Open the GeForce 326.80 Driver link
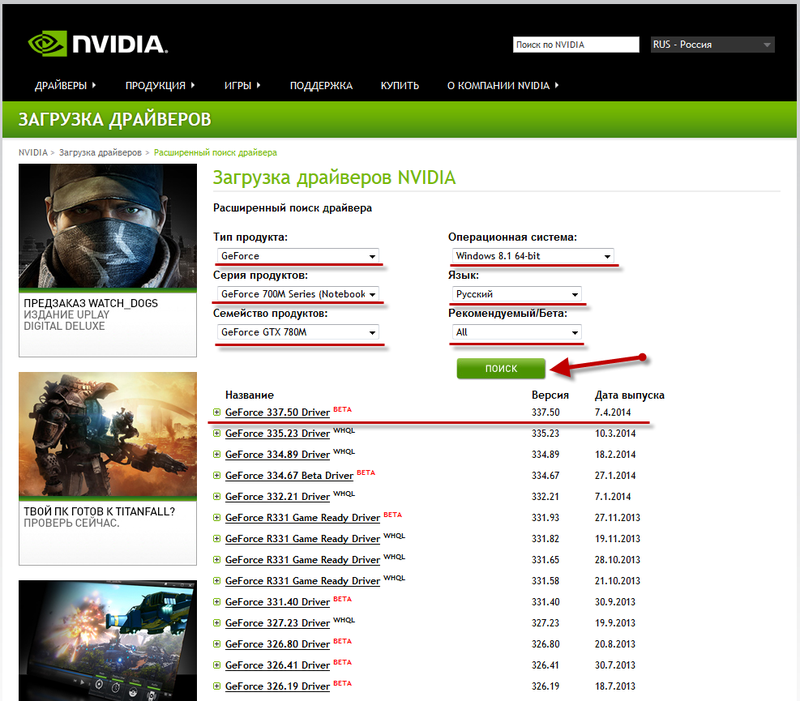 pos(277,644)
